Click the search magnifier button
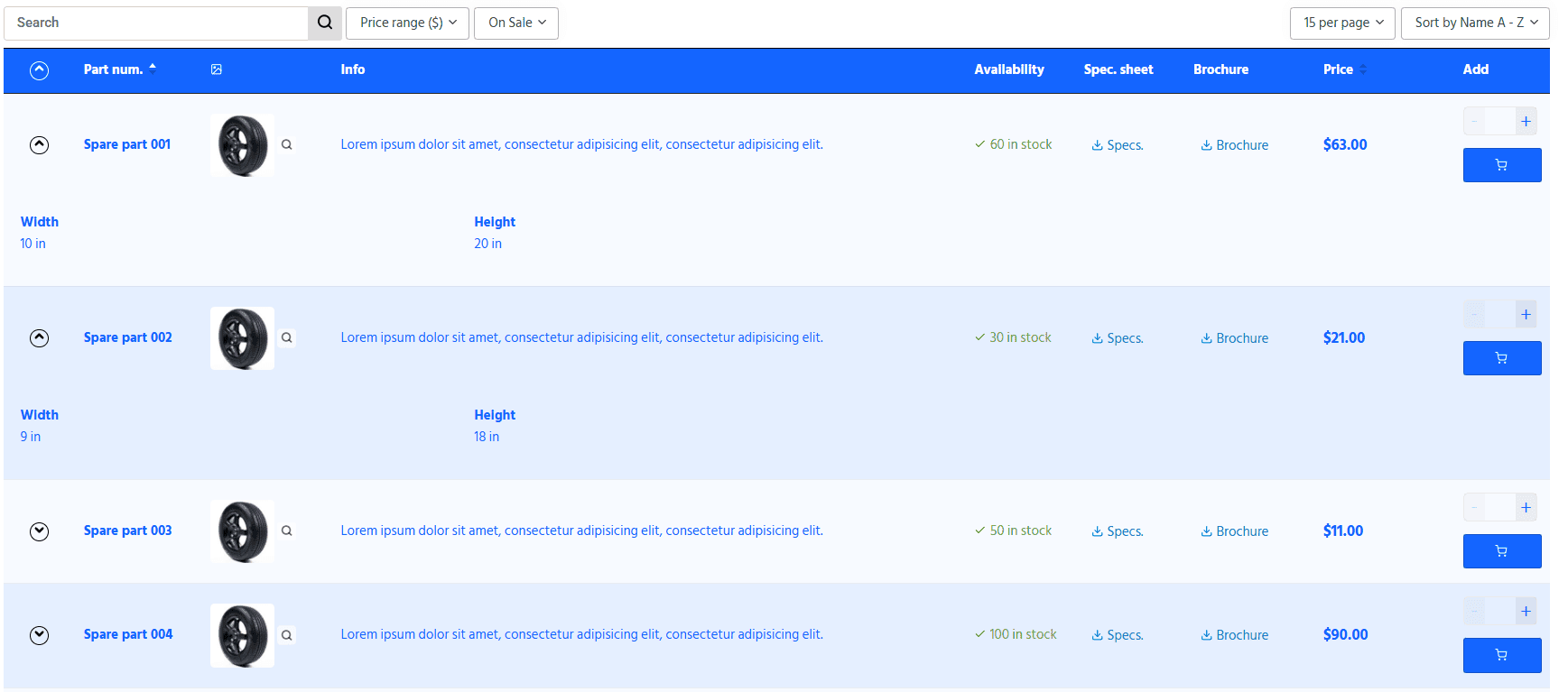The width and height of the screenshot is (1568, 692). coord(325,23)
